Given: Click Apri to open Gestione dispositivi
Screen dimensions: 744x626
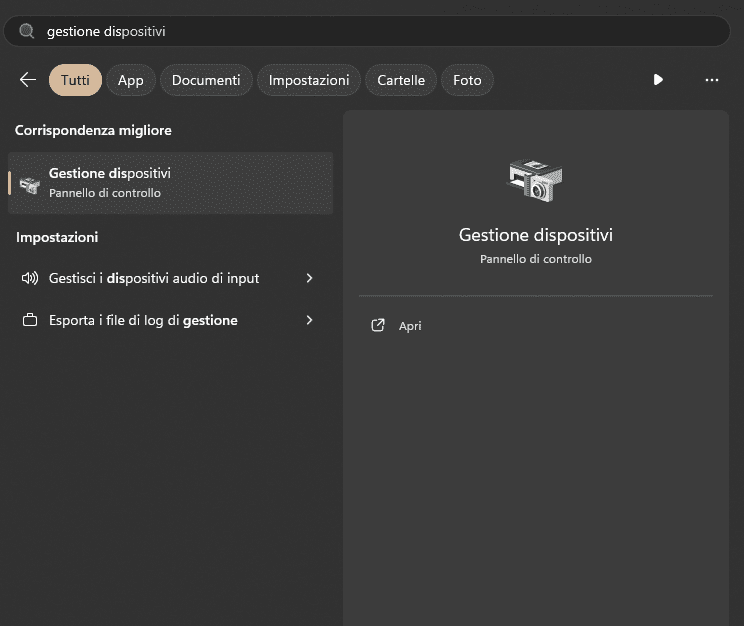Looking at the screenshot, I should pos(410,326).
